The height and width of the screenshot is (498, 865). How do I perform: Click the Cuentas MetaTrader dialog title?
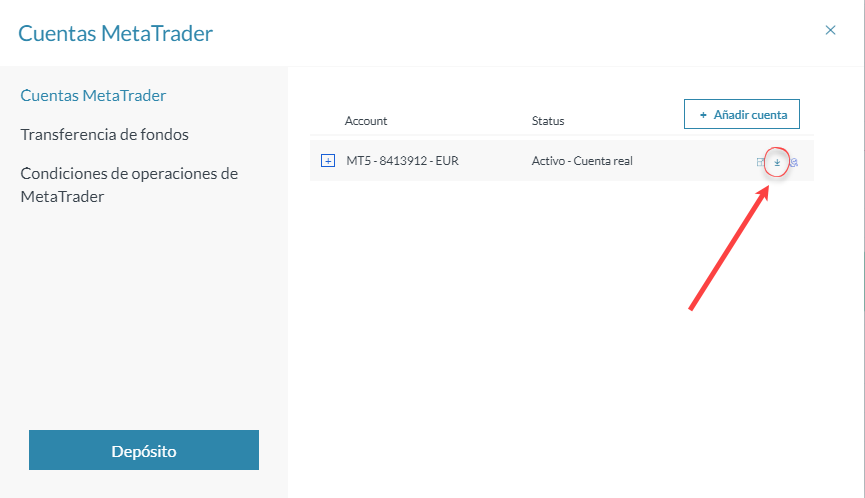coord(115,33)
